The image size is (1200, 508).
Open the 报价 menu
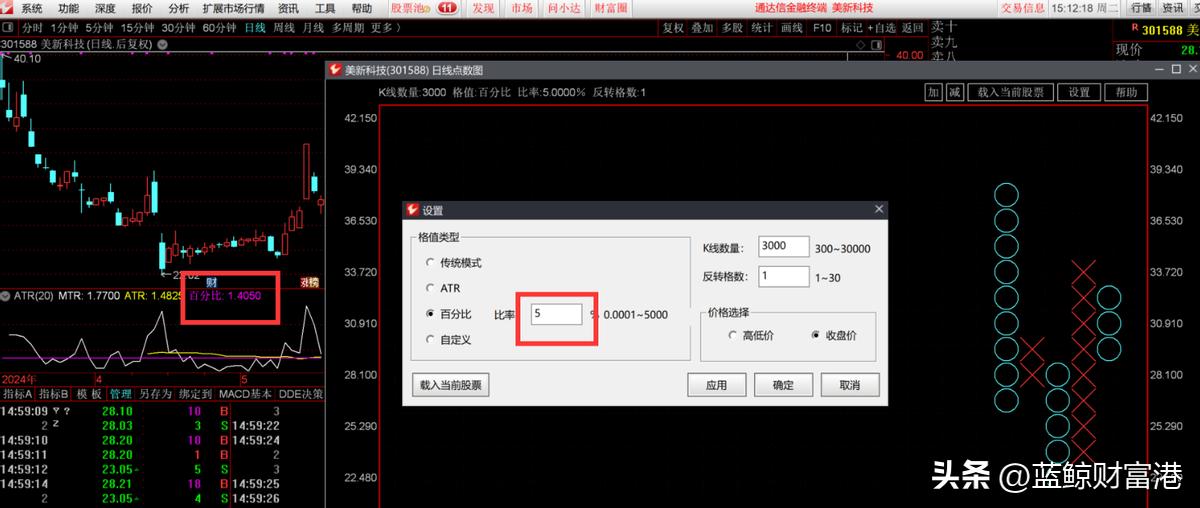[142, 8]
